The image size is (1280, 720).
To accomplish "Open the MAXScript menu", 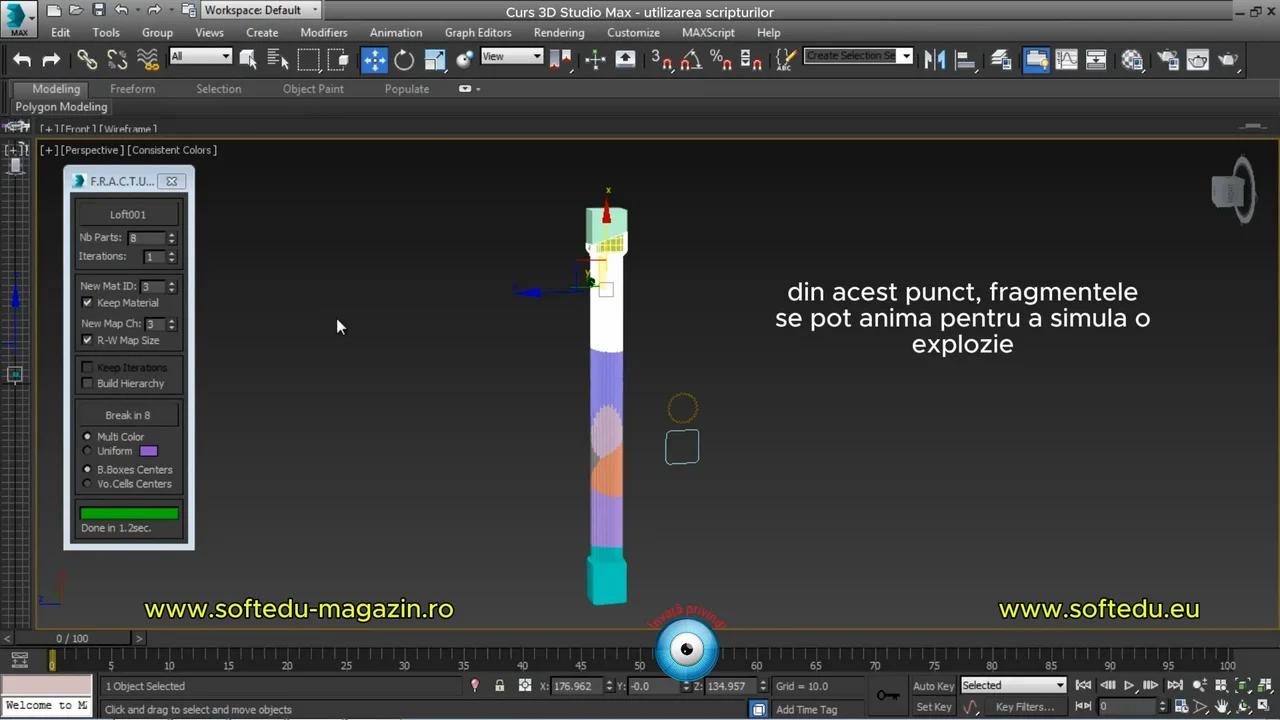I will [x=708, y=32].
